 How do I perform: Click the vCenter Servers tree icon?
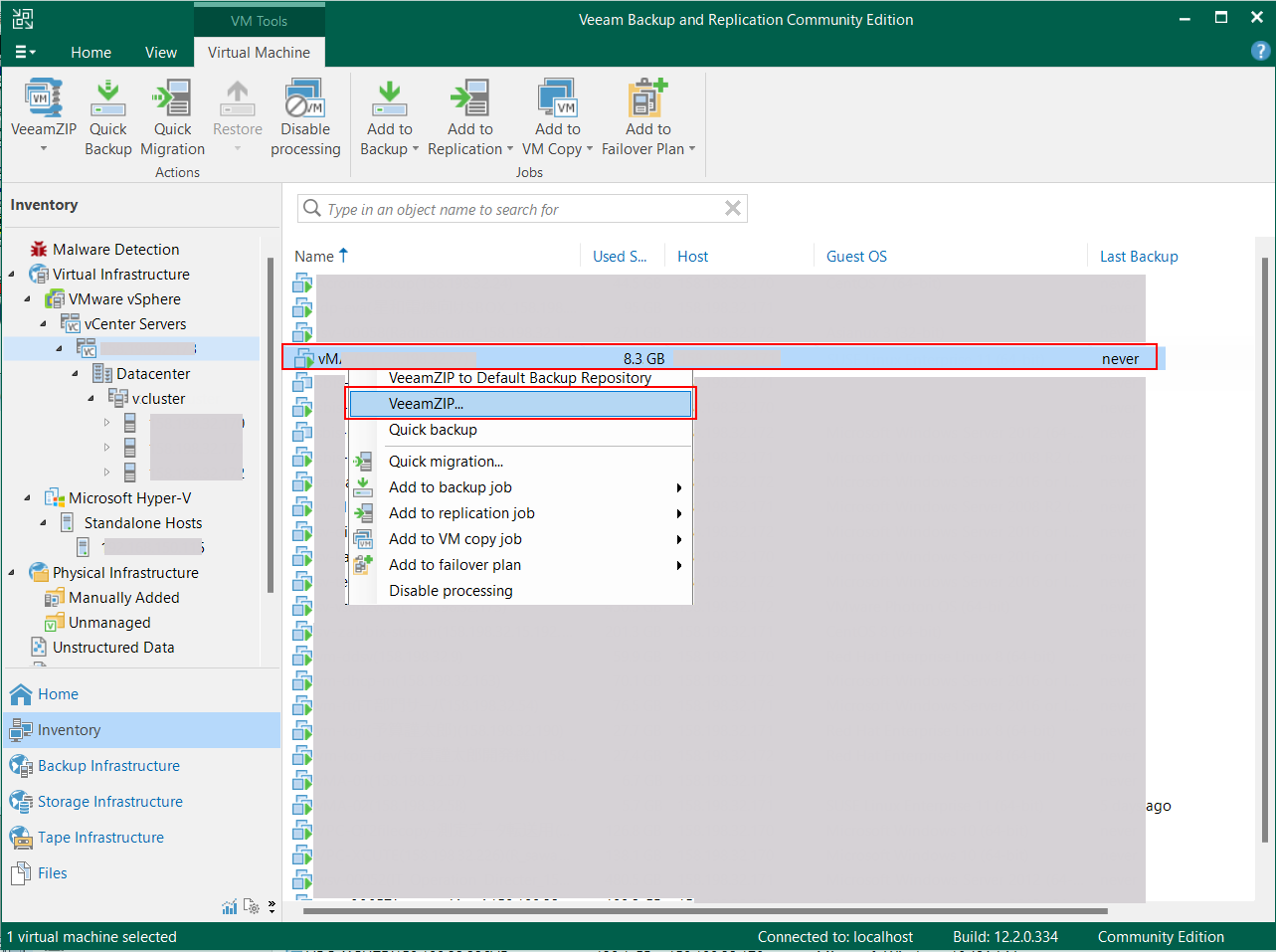point(71,323)
